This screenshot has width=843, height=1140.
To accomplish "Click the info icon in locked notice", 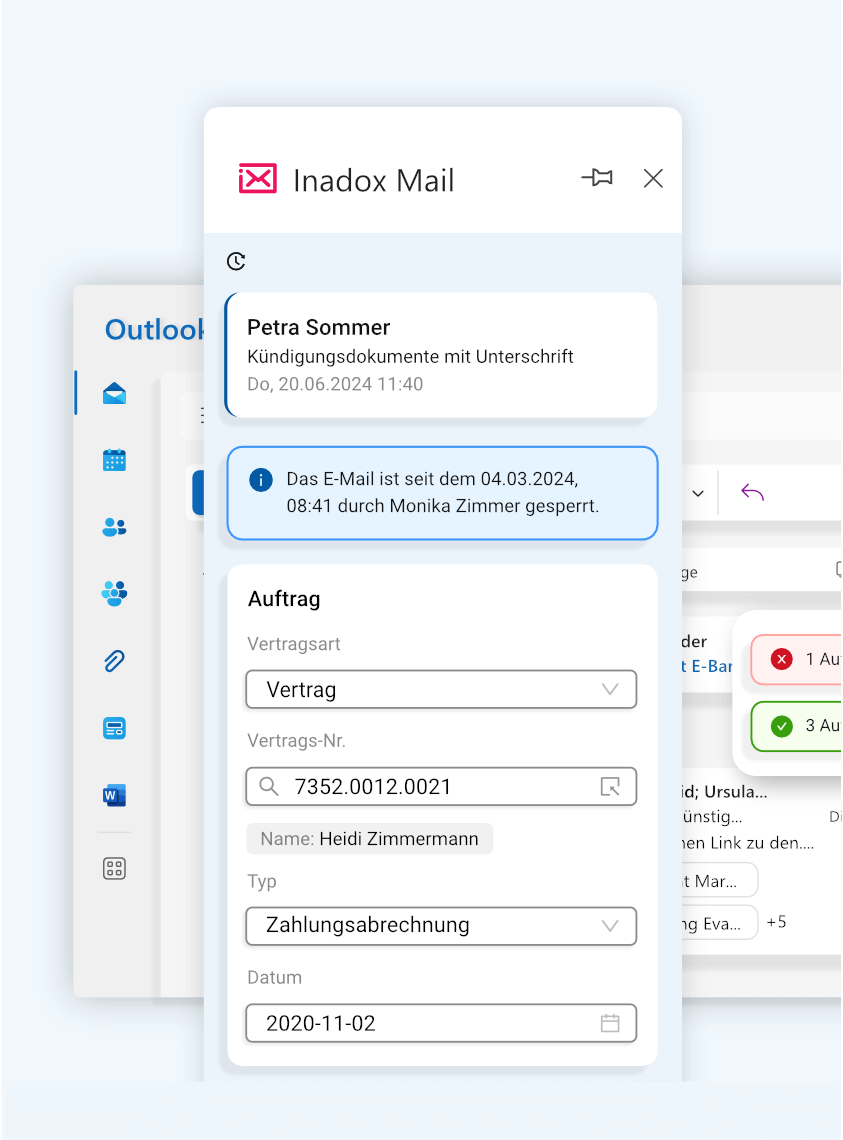I will tap(261, 480).
